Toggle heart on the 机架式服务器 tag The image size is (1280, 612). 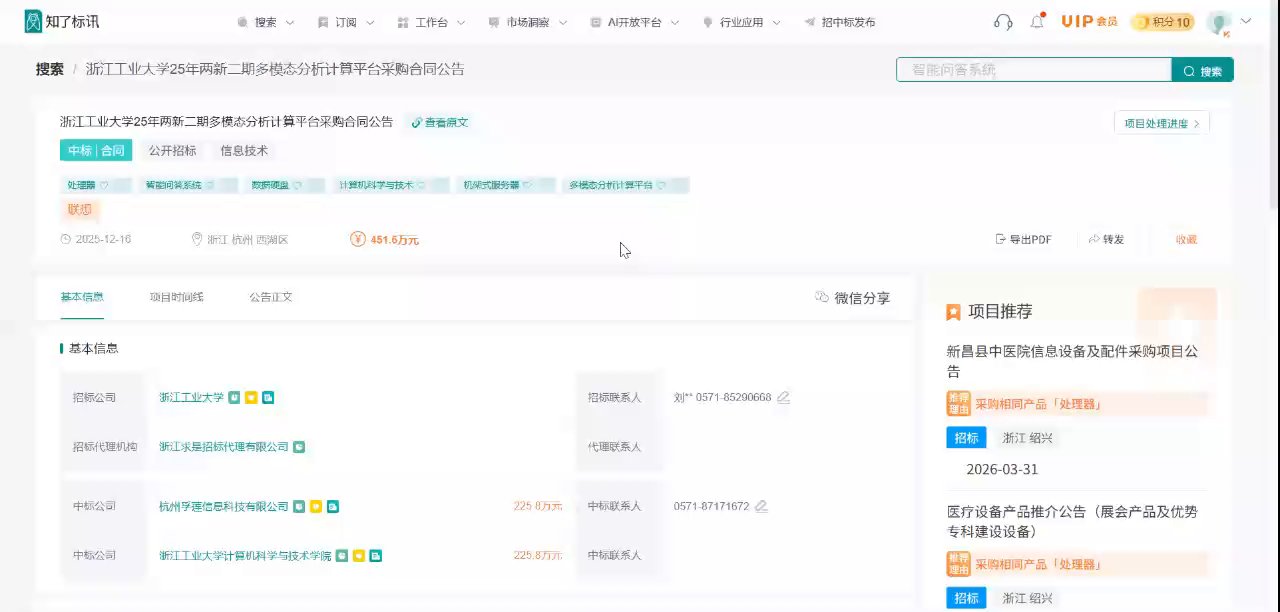coord(527,185)
